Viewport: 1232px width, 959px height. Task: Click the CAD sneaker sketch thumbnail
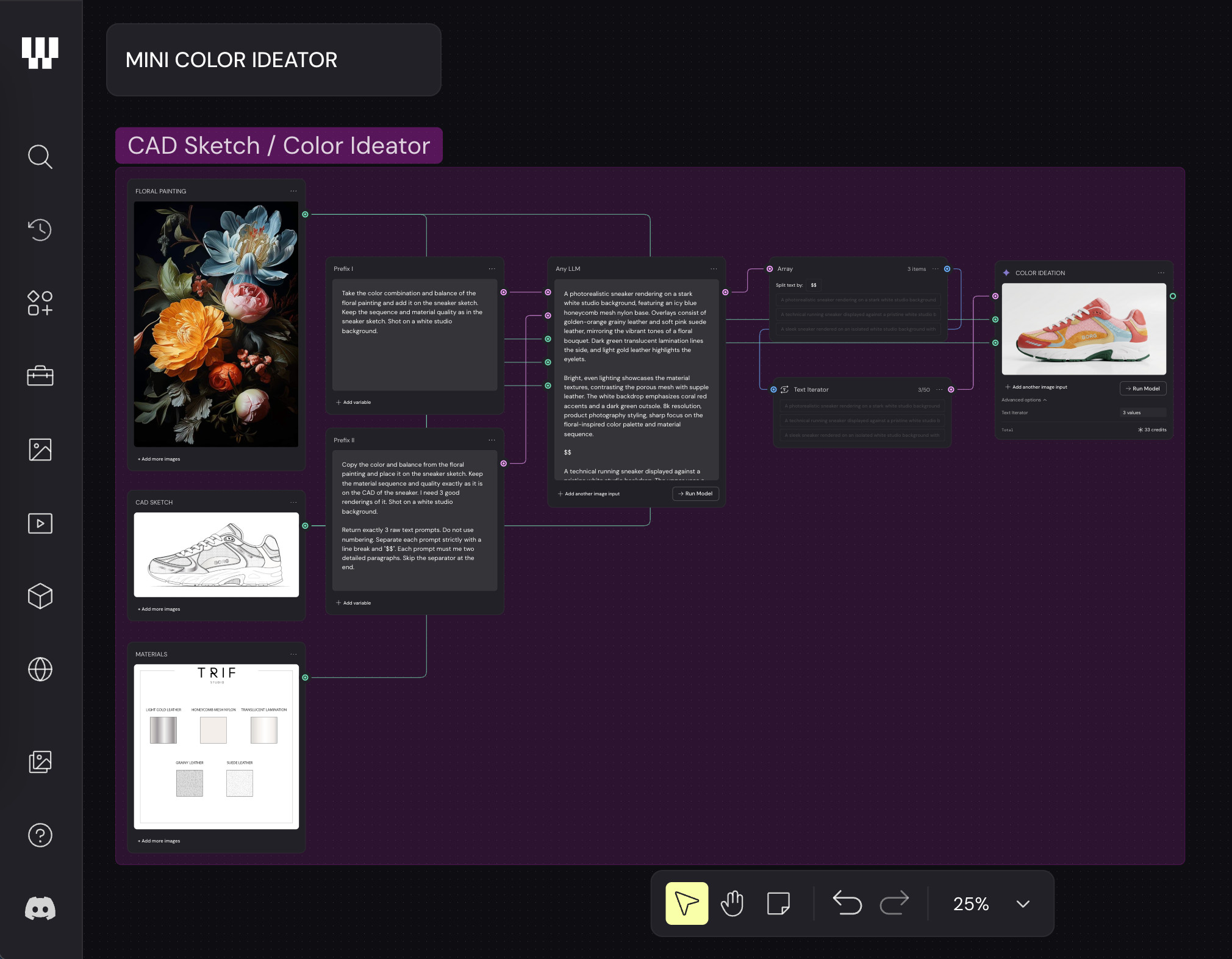pos(216,555)
